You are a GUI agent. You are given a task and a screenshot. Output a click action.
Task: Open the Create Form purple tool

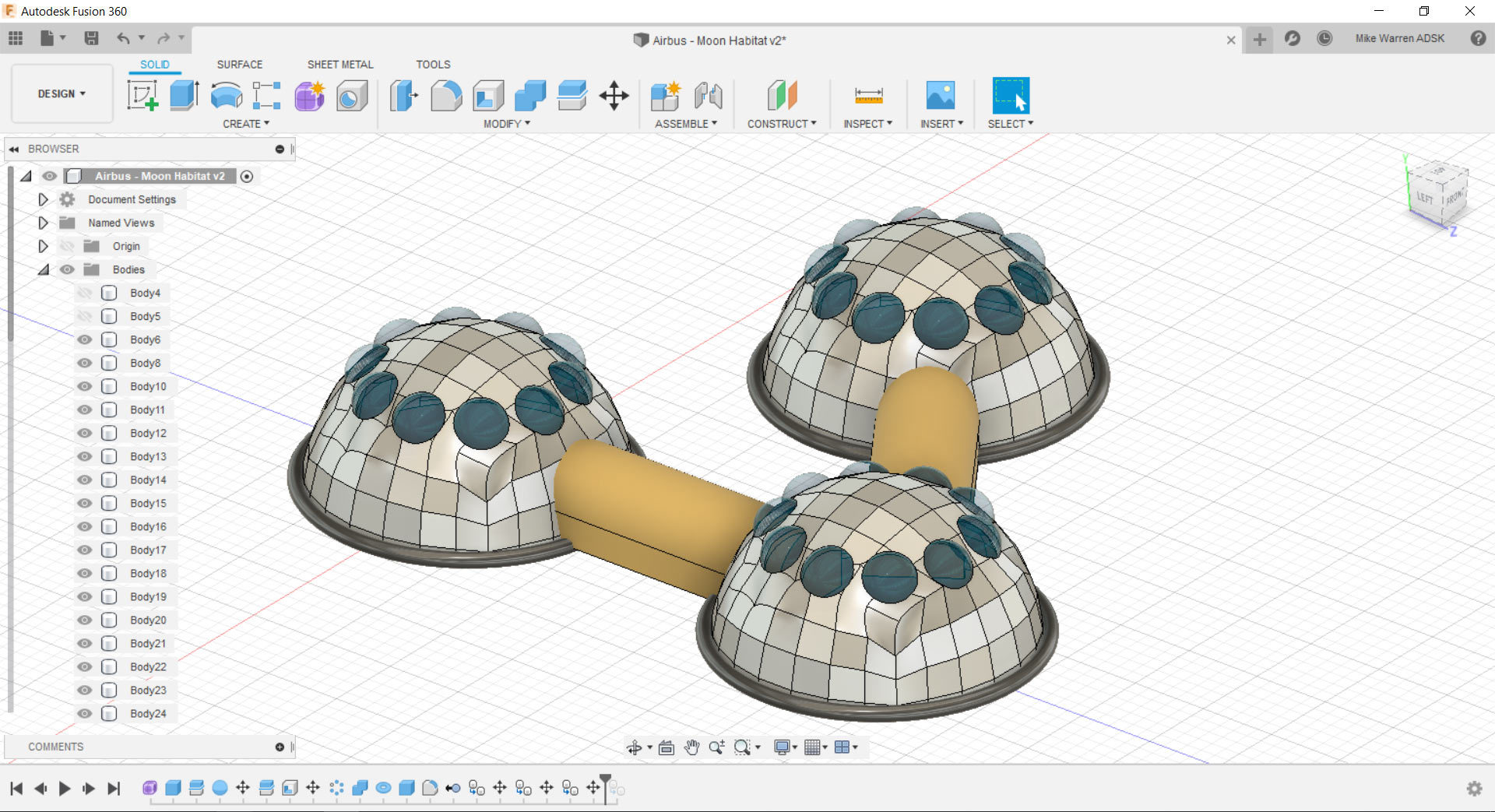pyautogui.click(x=310, y=96)
